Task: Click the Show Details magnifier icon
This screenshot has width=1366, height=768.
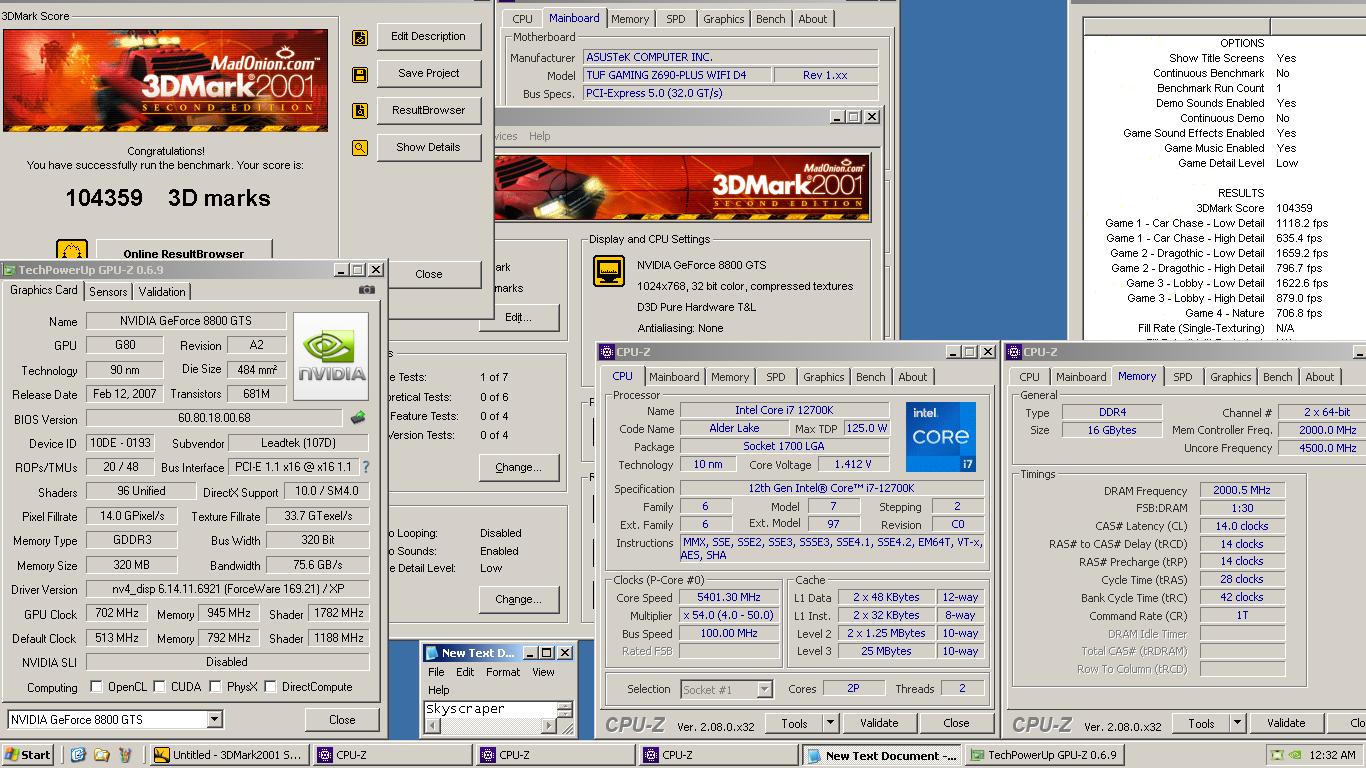Action: 360,148
